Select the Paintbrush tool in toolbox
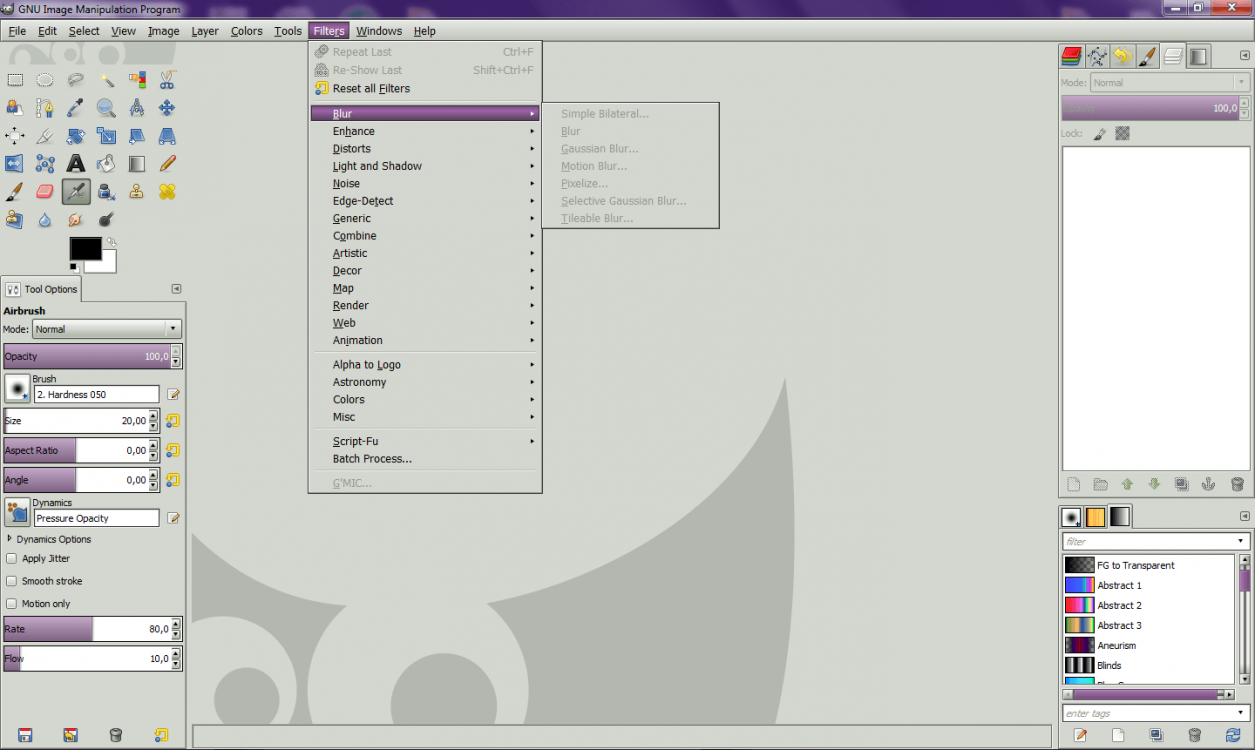 [x=15, y=191]
